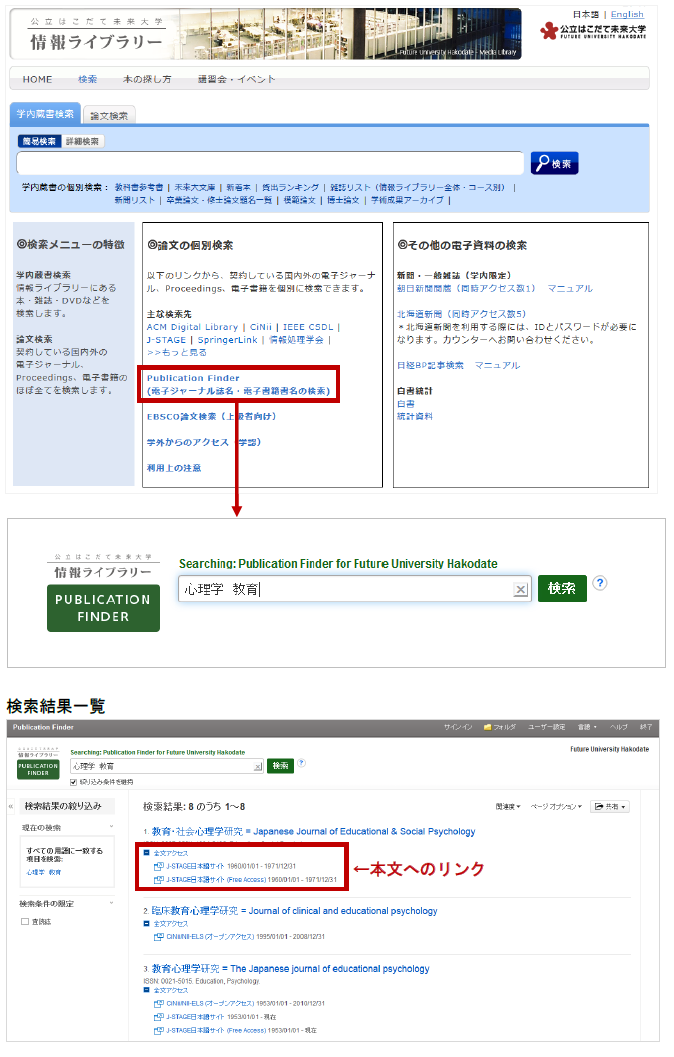Screen dimensions: 674x1057
Task: Open 新聞リスト link
Action: click(135, 200)
